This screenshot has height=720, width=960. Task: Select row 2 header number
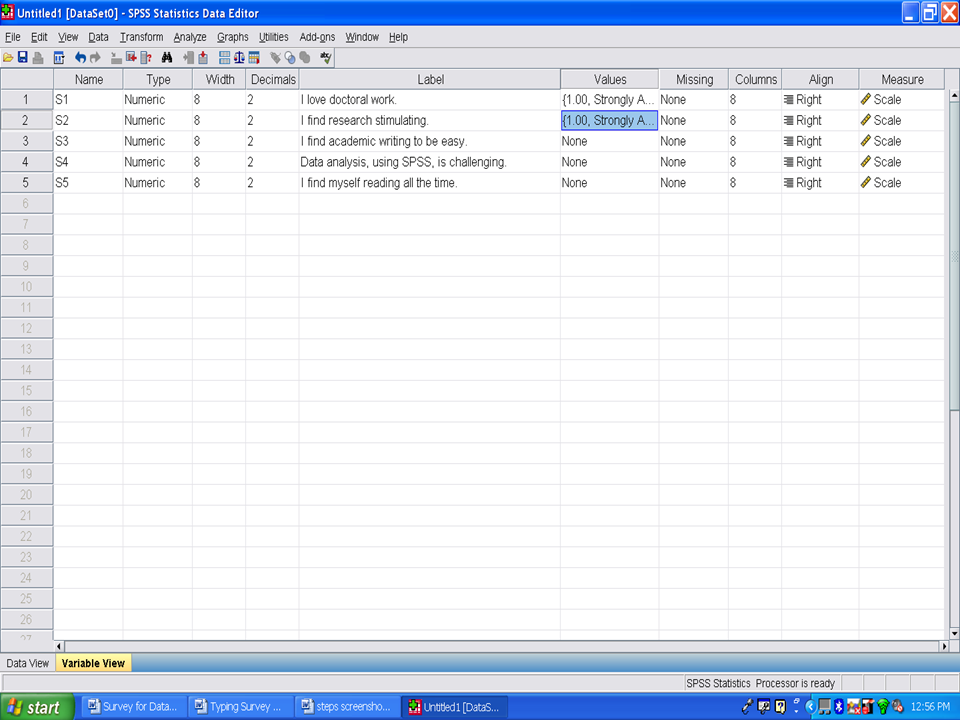[26, 120]
